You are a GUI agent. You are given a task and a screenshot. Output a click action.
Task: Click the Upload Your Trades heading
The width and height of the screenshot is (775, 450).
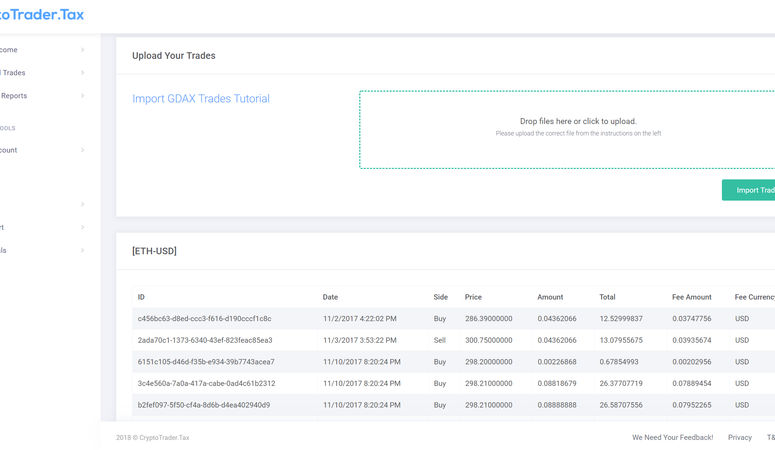[x=173, y=56]
